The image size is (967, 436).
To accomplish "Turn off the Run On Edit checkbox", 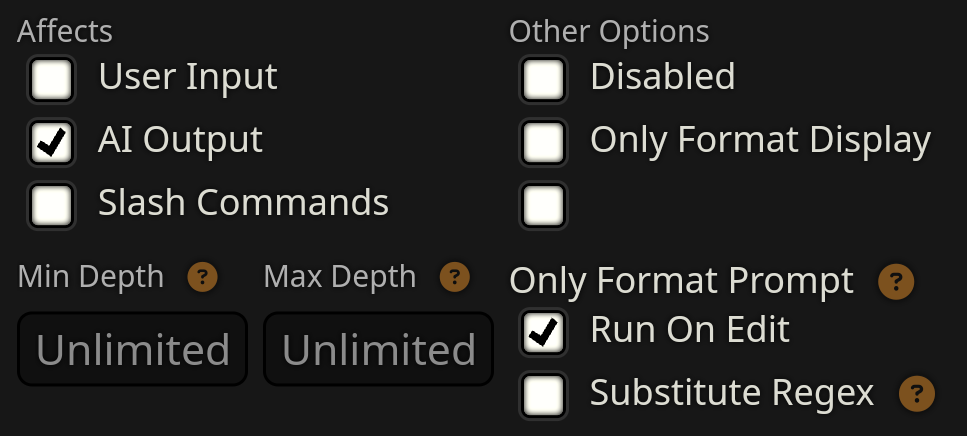I will tap(543, 332).
